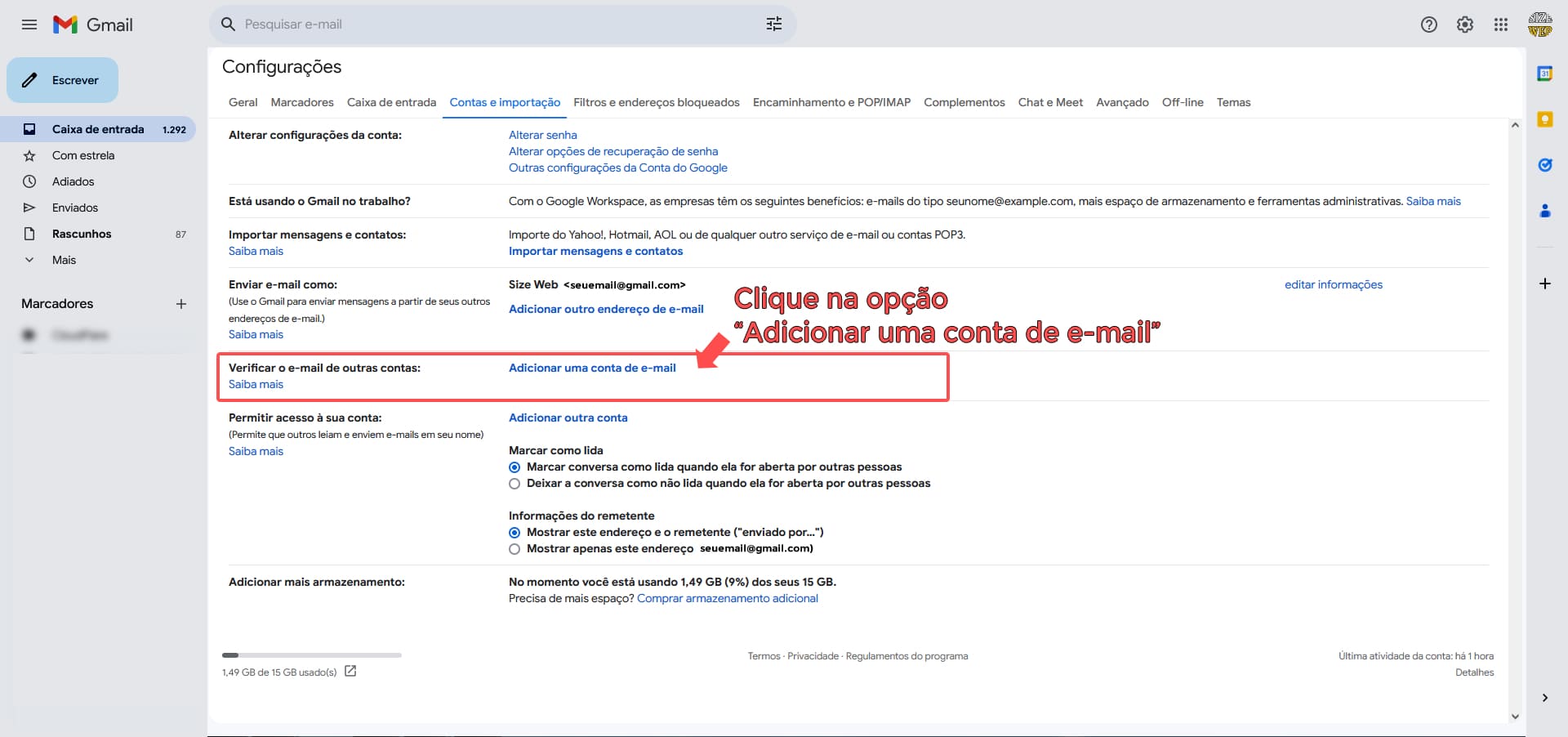Open search options filter icon

point(773,25)
